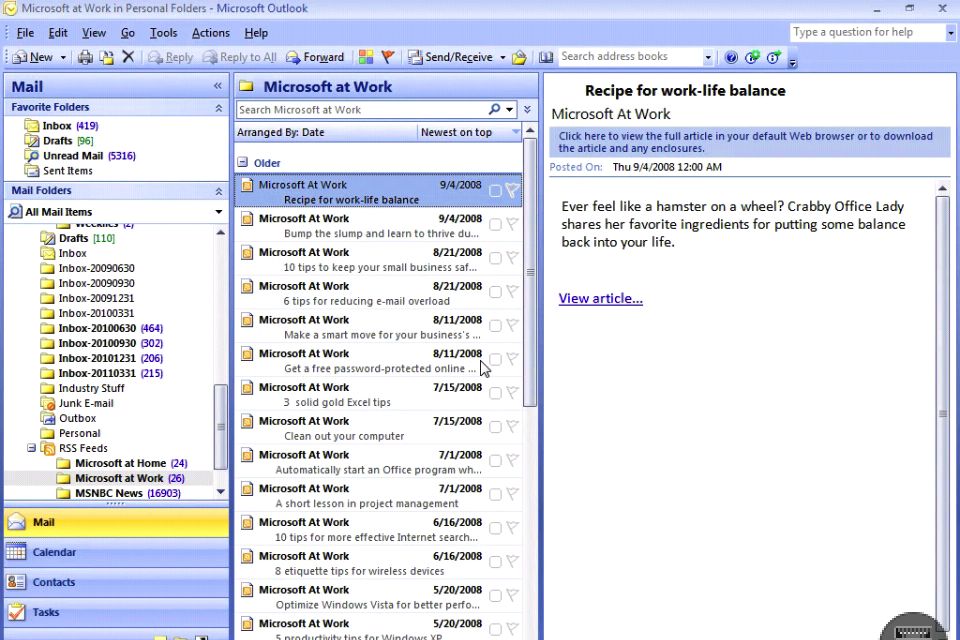
Task: Click the Address Book icon
Action: click(x=546, y=57)
